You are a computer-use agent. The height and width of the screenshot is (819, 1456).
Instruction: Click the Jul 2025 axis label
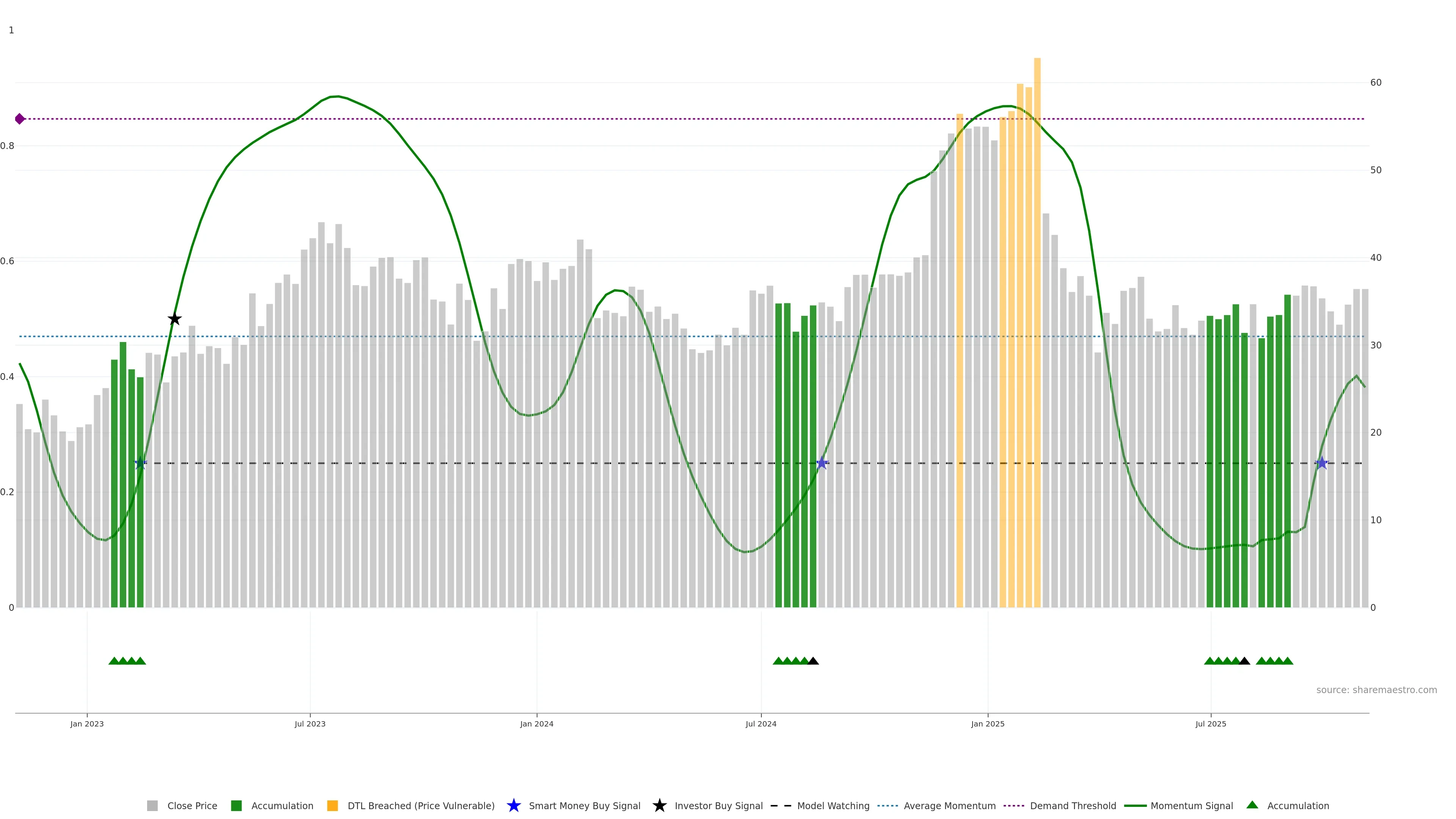(1211, 723)
